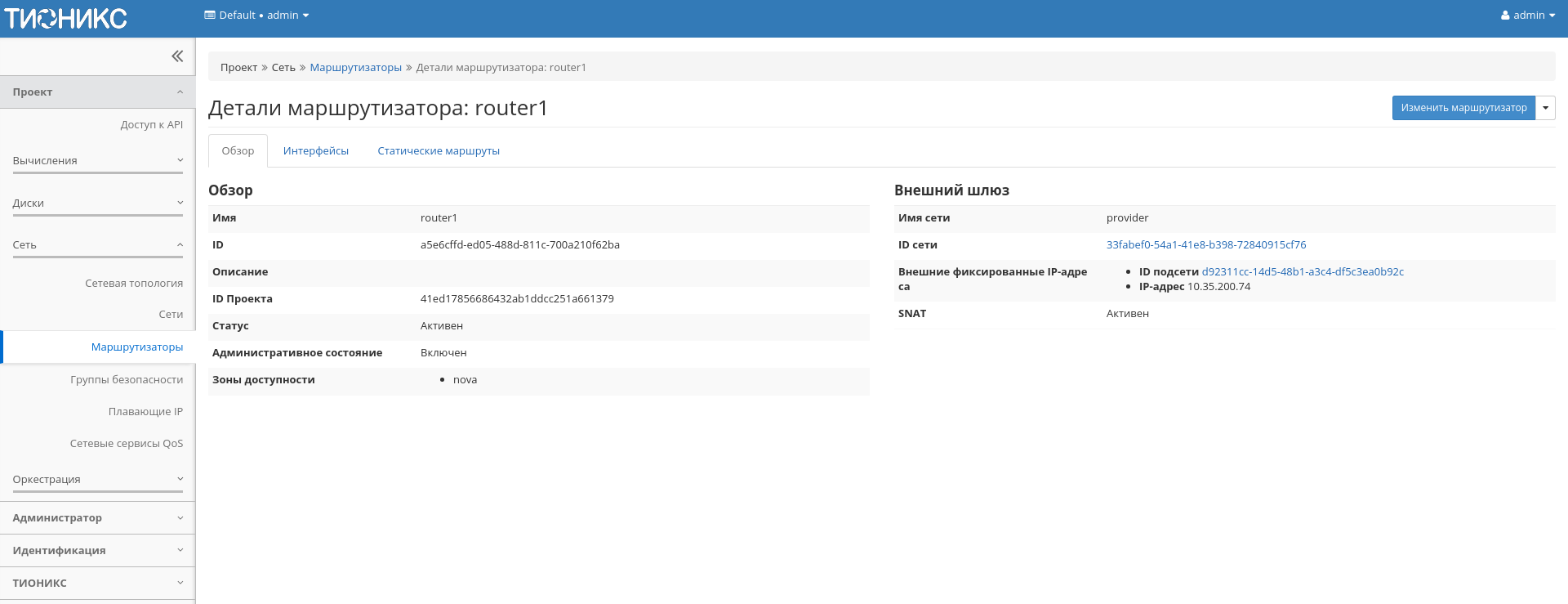Open the Маршрутизаторы breadcrumb link
This screenshot has height=604, width=1568.
point(355,68)
